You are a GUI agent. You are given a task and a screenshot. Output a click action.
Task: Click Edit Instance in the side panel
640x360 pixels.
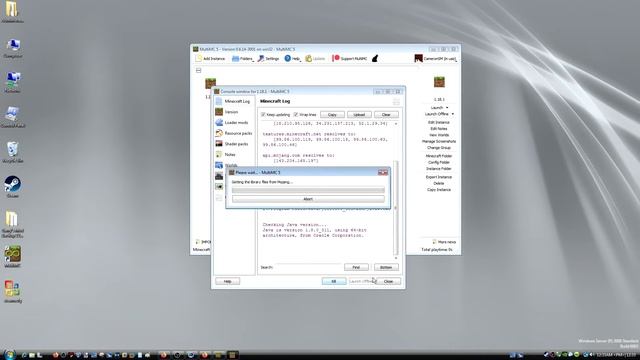[x=439, y=122]
